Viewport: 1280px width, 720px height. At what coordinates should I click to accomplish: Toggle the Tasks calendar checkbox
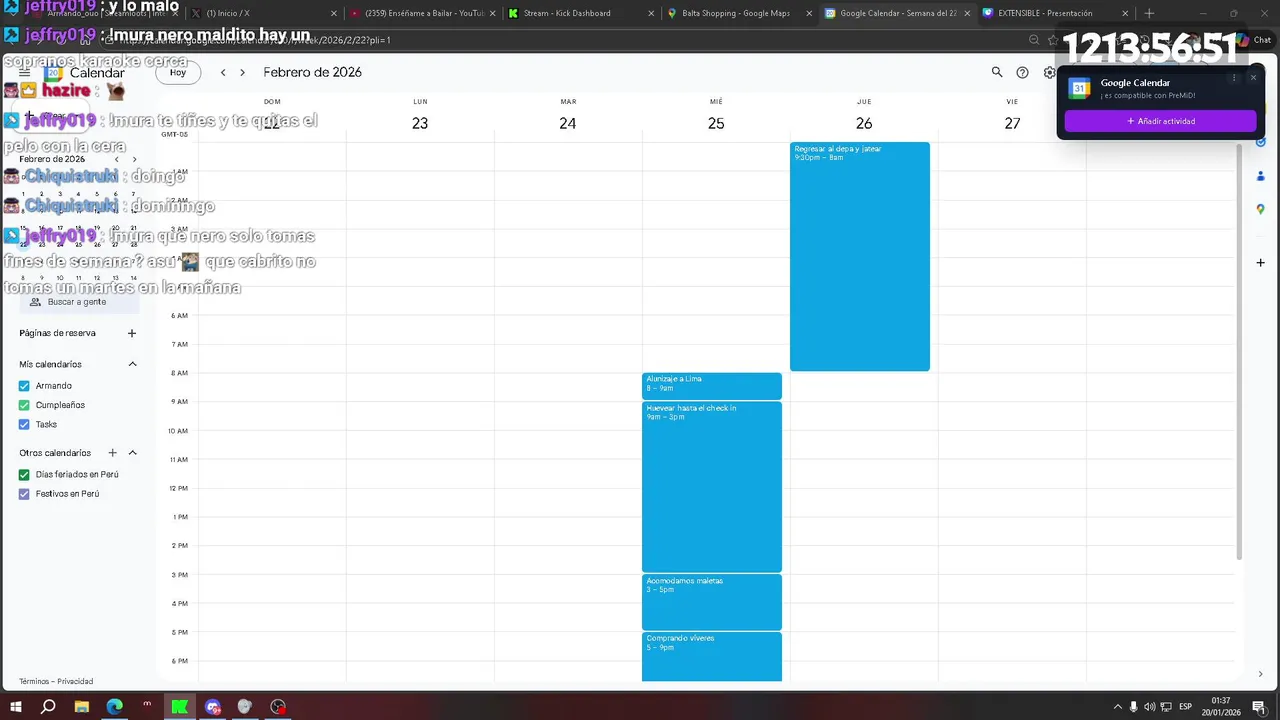(x=24, y=424)
